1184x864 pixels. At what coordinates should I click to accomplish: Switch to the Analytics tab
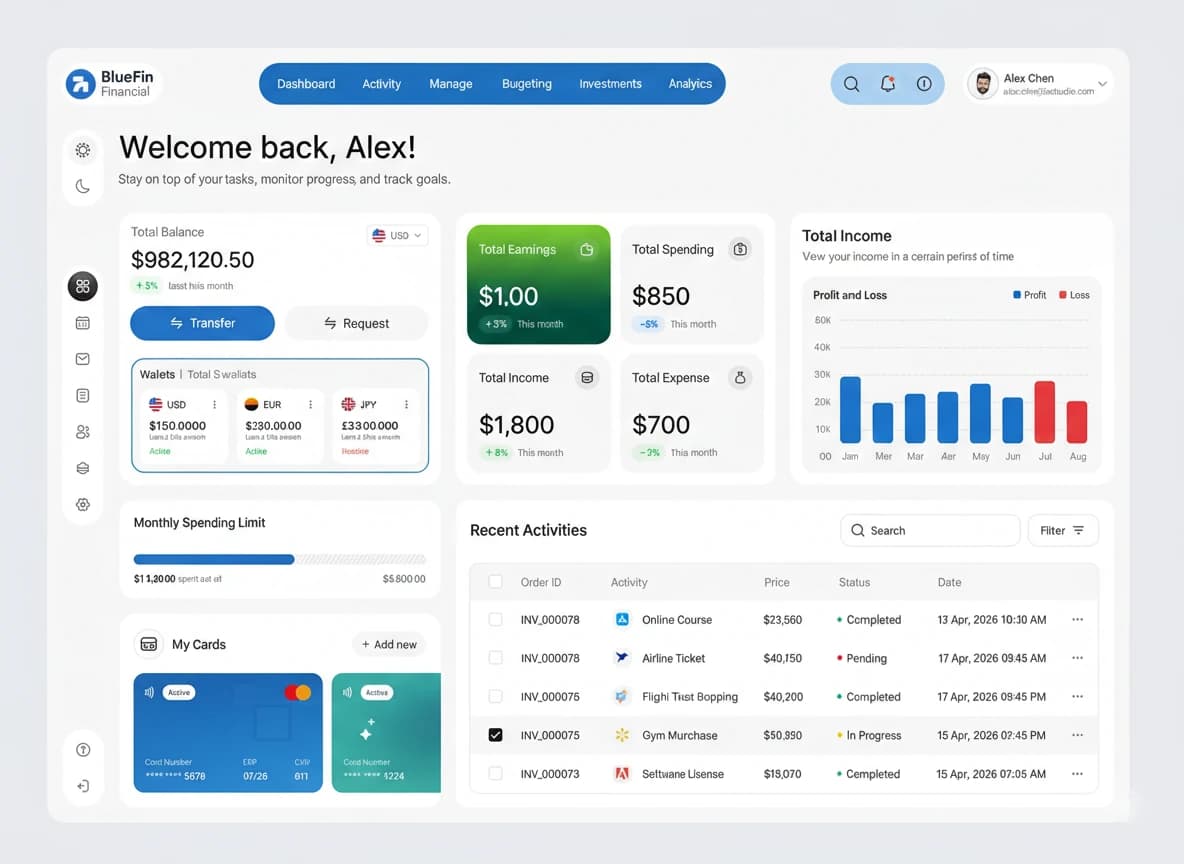(690, 84)
